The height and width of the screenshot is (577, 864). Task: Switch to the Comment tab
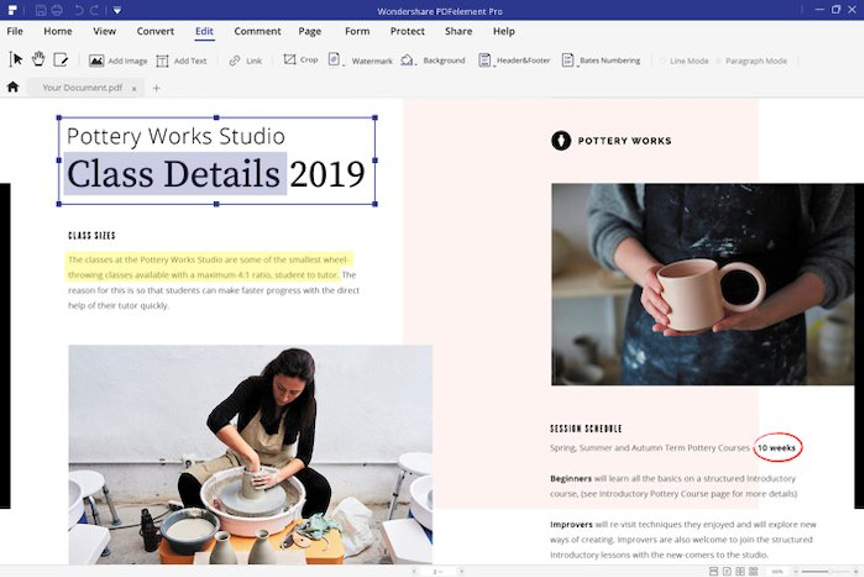tap(257, 31)
